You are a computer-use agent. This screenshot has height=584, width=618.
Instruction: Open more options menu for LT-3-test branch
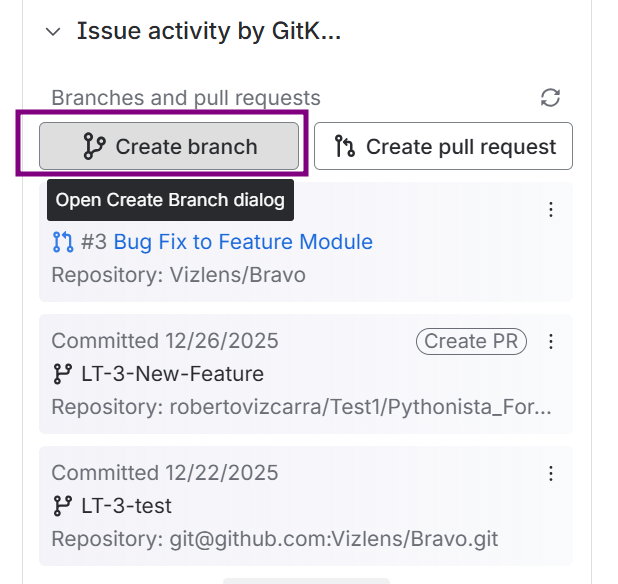pyautogui.click(x=550, y=474)
